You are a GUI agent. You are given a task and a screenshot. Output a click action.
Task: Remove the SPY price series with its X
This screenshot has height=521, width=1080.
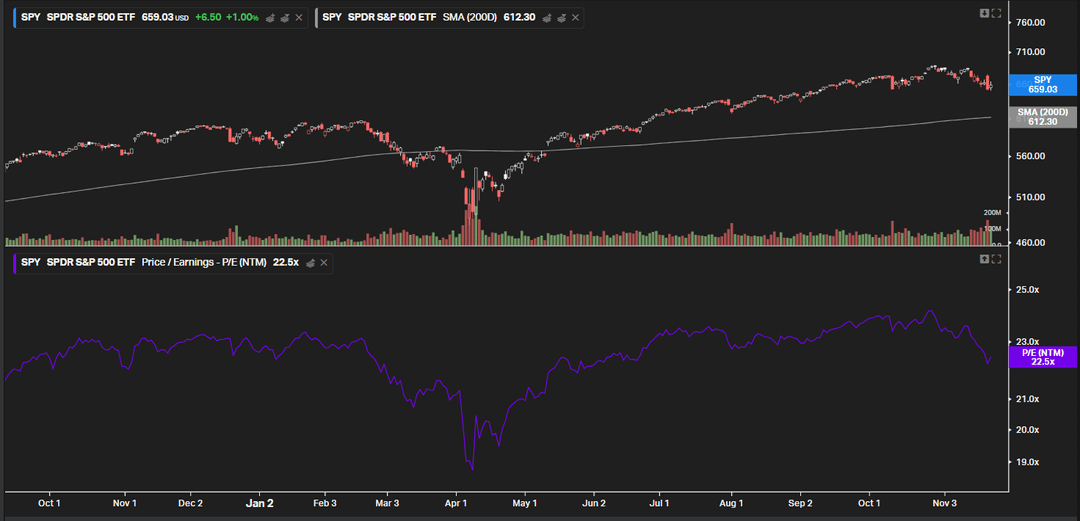coord(298,18)
